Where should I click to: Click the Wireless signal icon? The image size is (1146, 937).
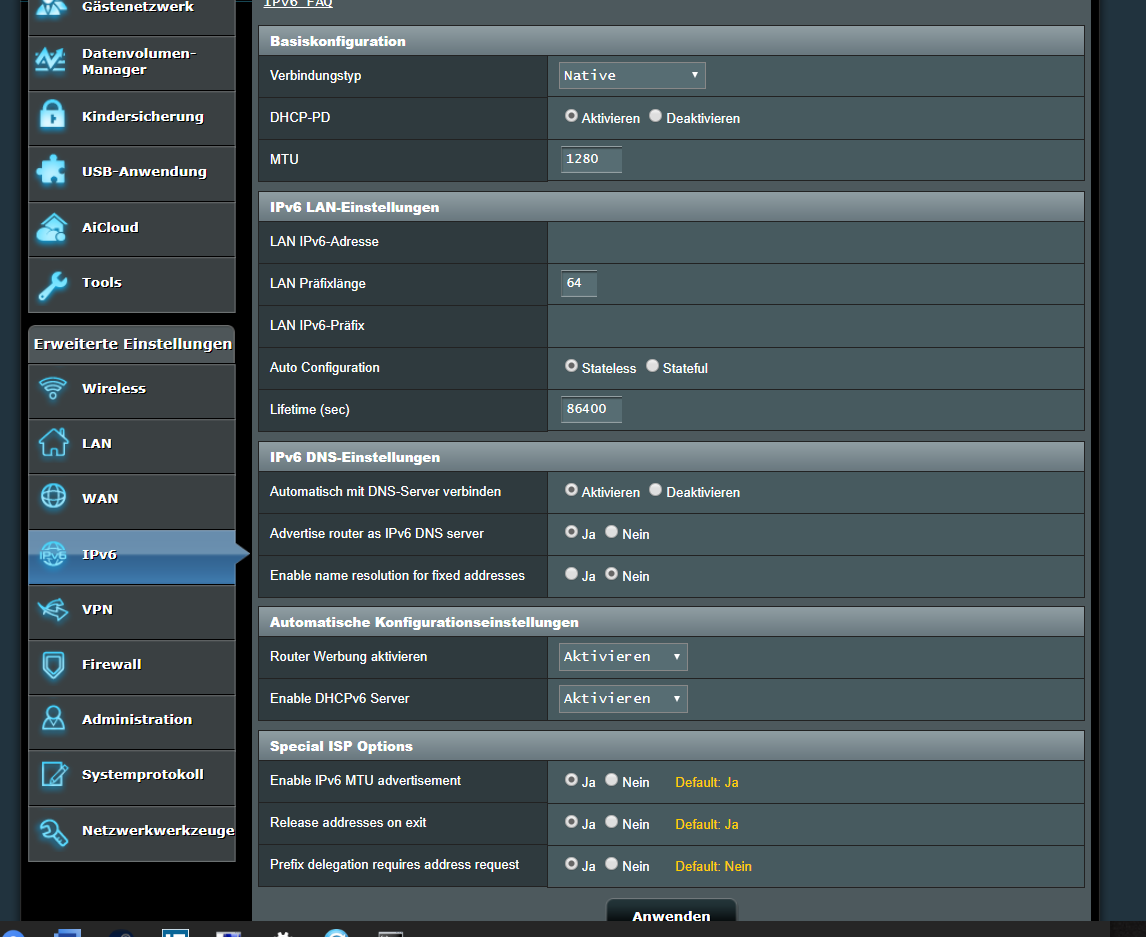point(52,389)
